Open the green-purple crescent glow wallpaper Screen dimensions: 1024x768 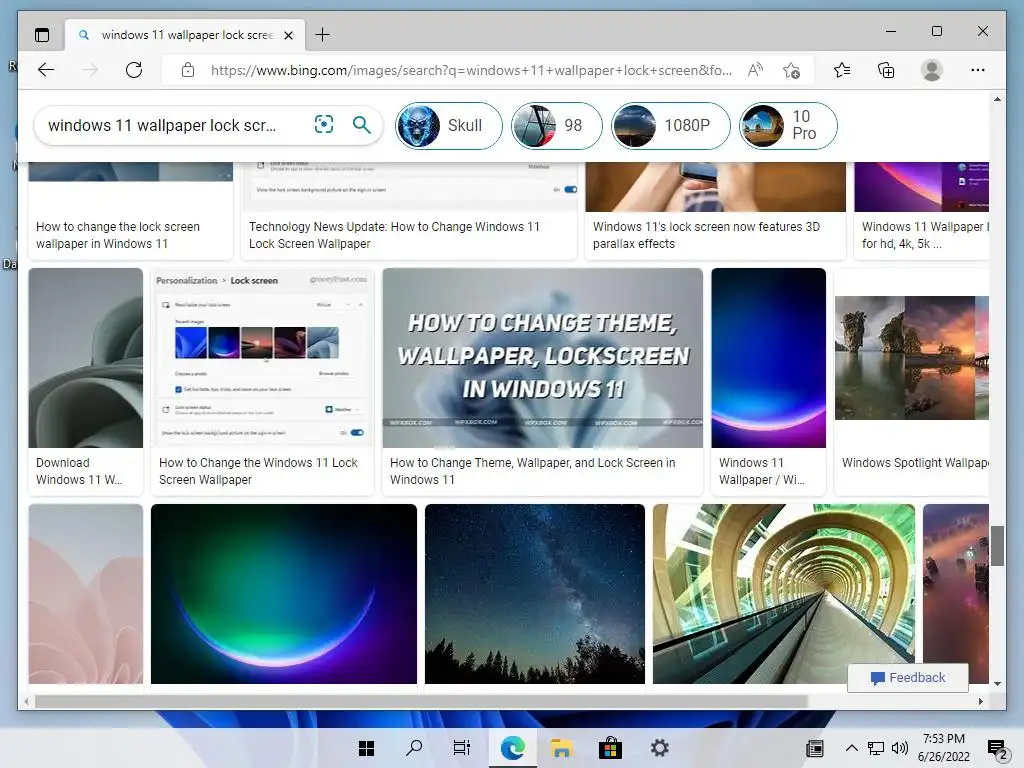coord(283,594)
